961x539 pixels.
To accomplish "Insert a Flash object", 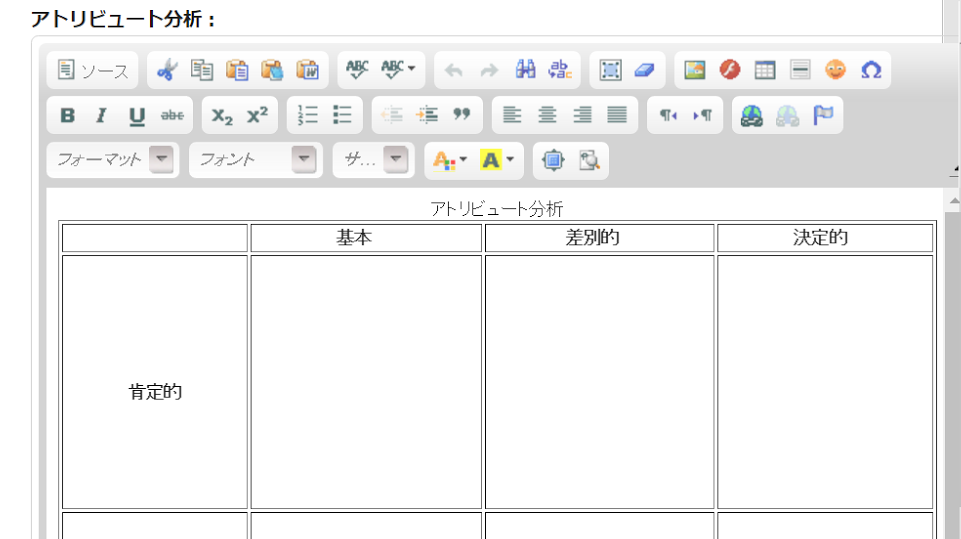I will click(x=730, y=70).
